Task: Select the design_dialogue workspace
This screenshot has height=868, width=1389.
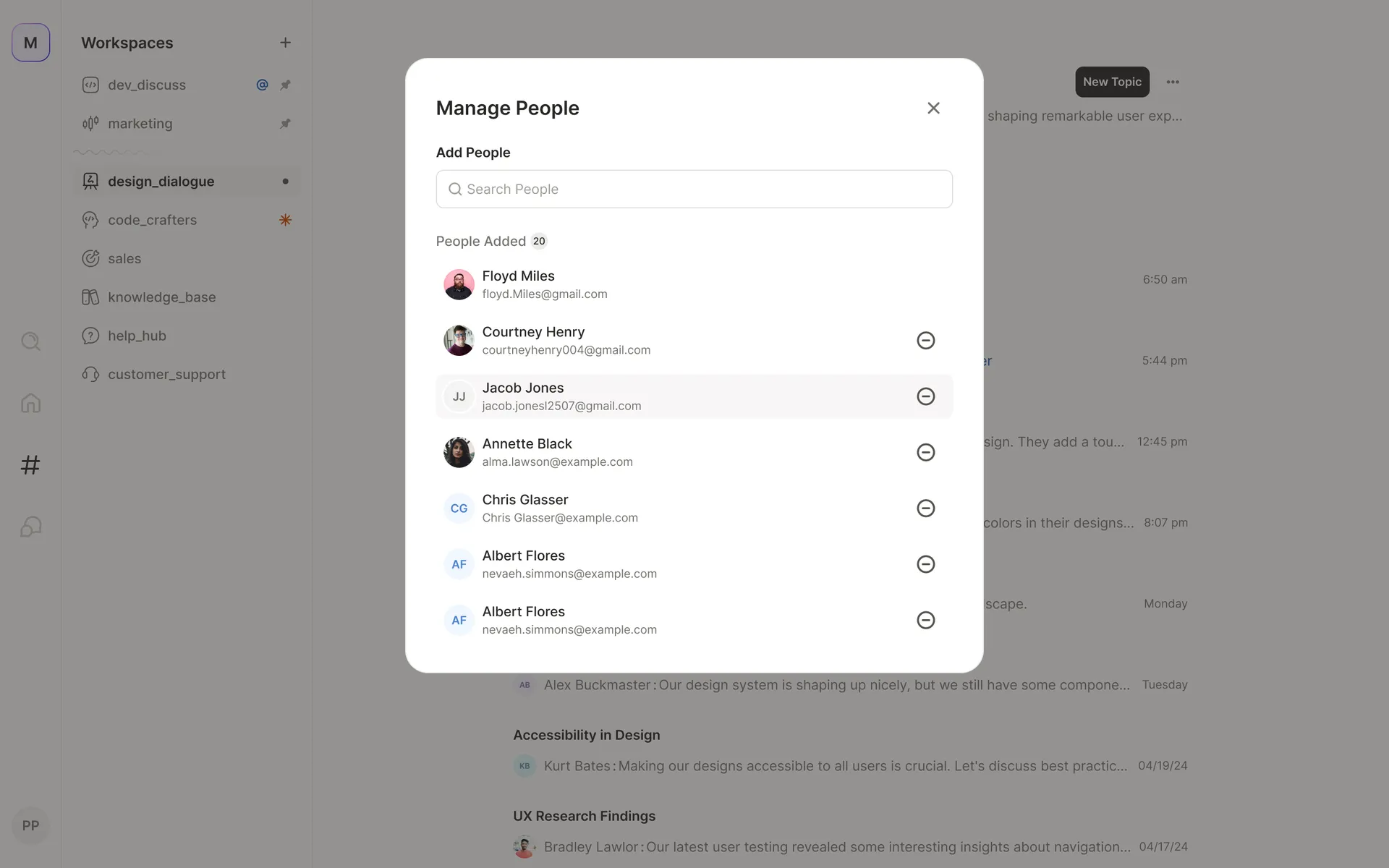Action: pos(187,181)
